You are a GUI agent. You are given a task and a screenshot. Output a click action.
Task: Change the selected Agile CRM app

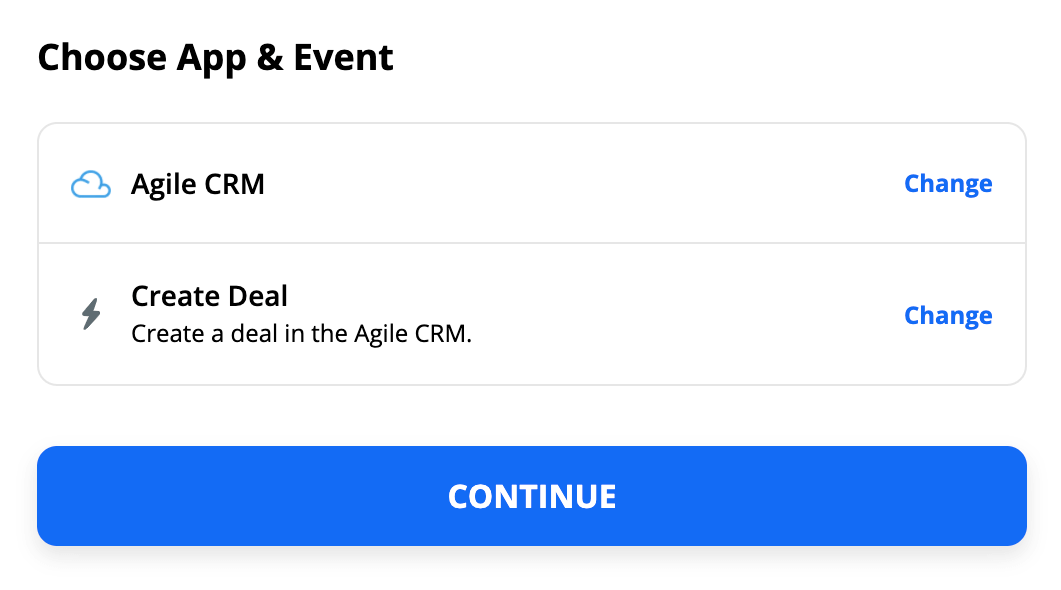[x=948, y=184]
